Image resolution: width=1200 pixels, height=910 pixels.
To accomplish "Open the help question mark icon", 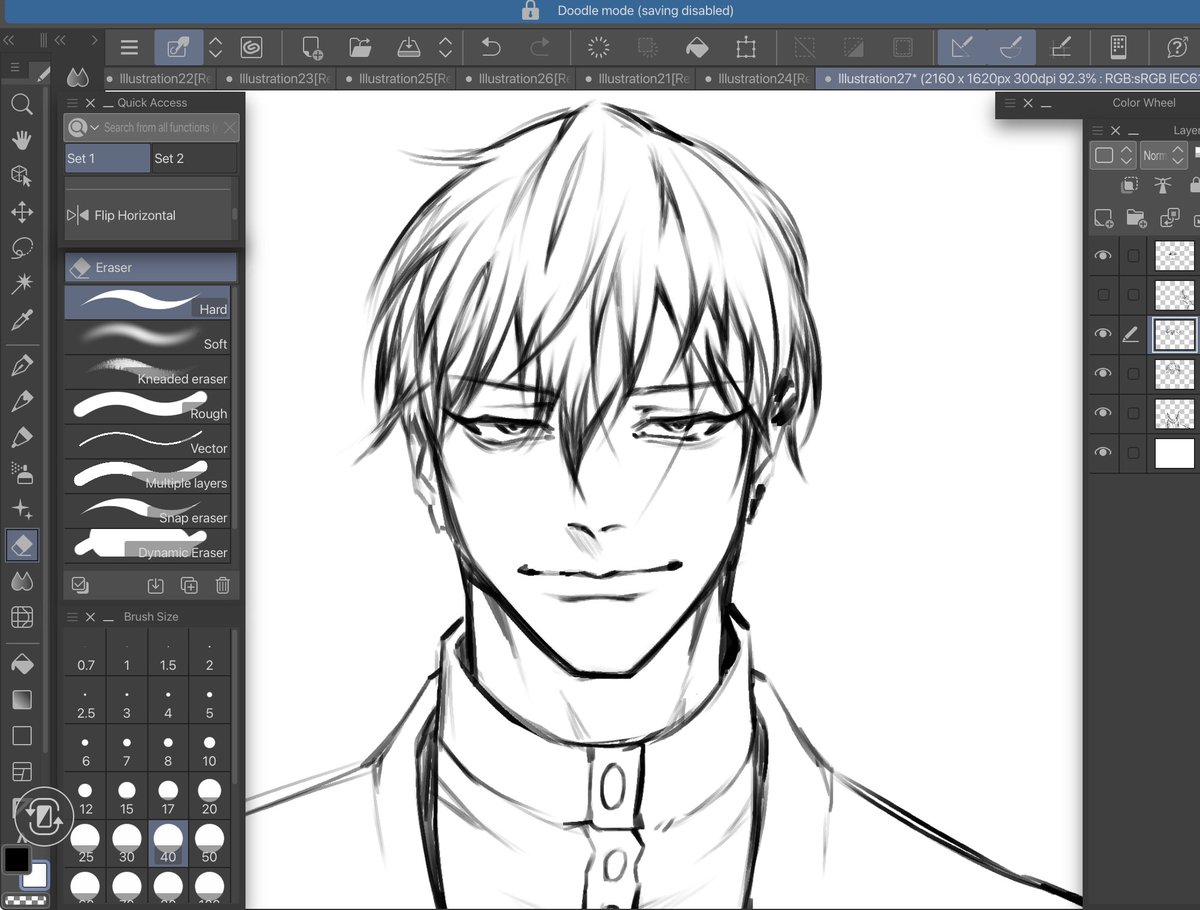I will click(1177, 47).
